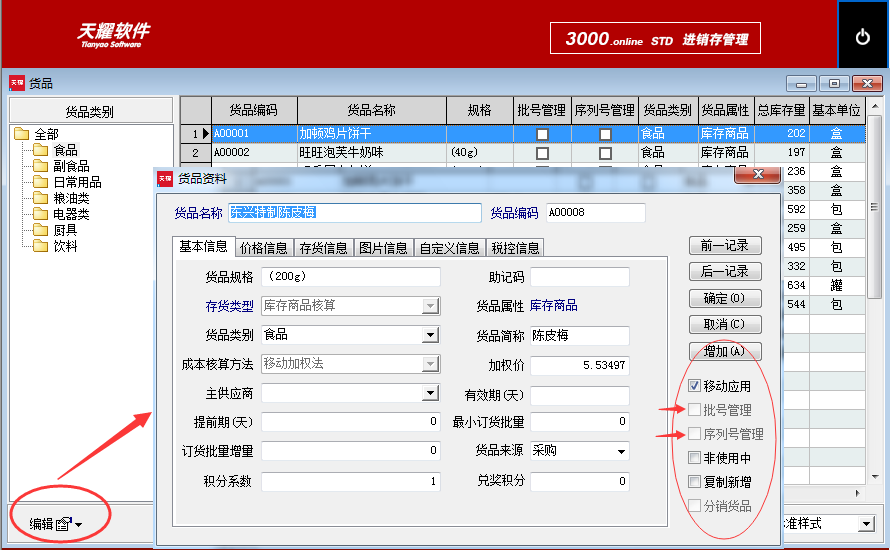890x550 pixels.
Task: Open the 图片信息 tab
Action: pos(383,248)
